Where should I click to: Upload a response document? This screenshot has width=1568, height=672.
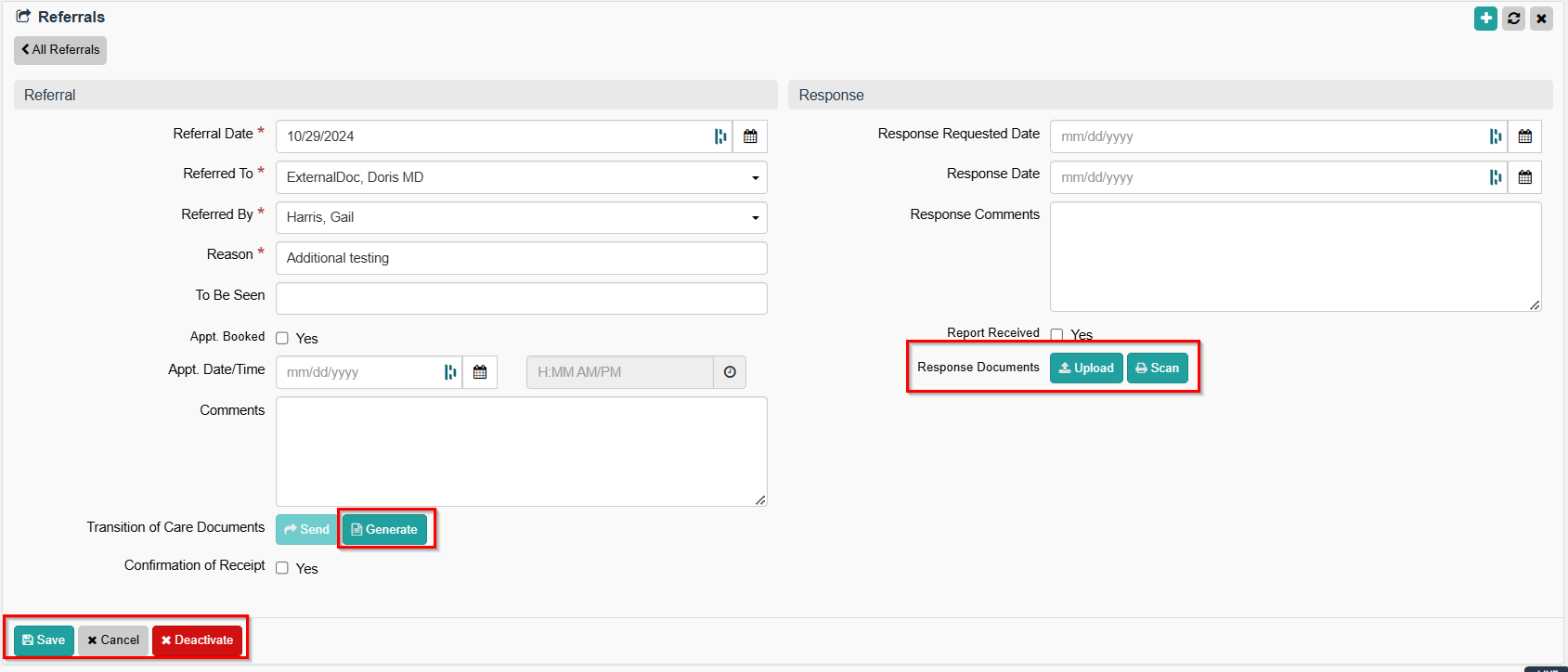tap(1086, 368)
